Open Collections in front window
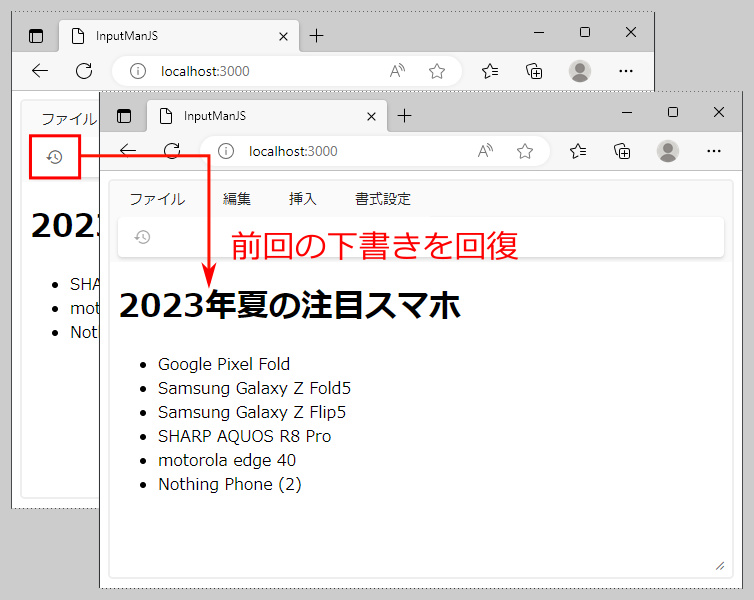Image resolution: width=754 pixels, height=600 pixels. tap(622, 151)
